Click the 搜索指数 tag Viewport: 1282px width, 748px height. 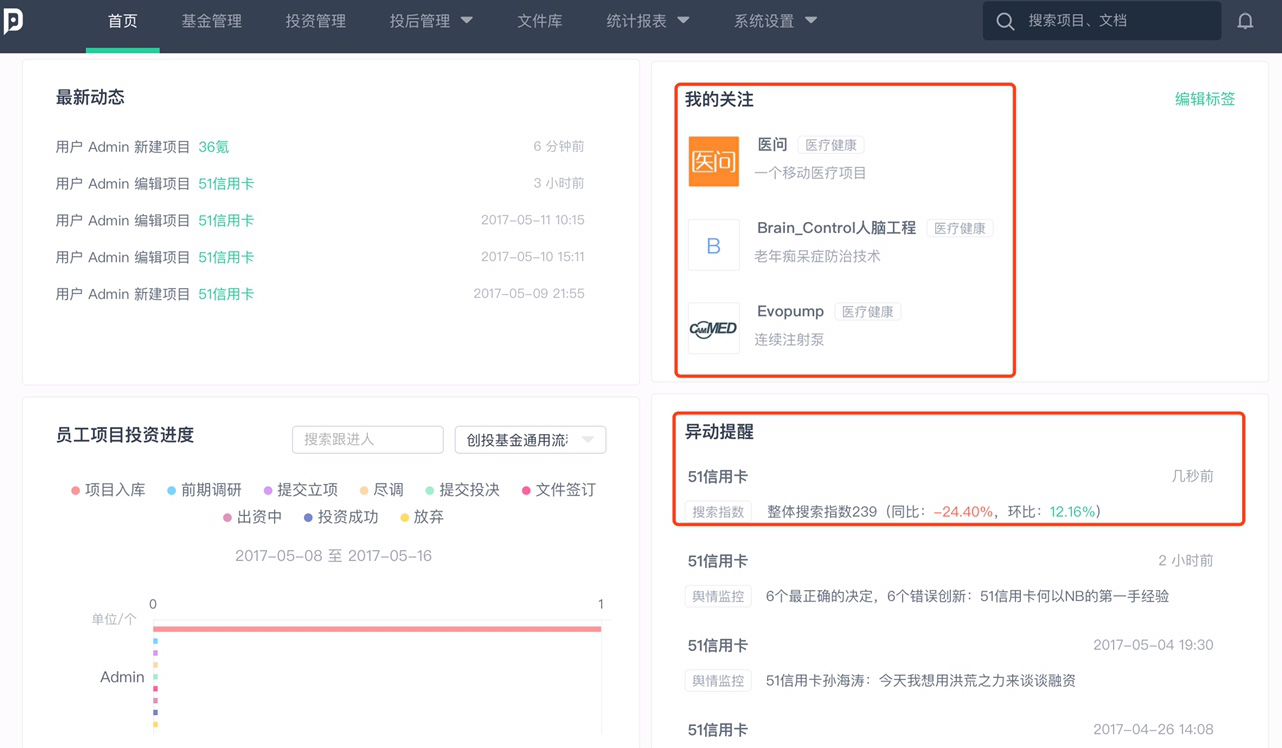tap(718, 512)
